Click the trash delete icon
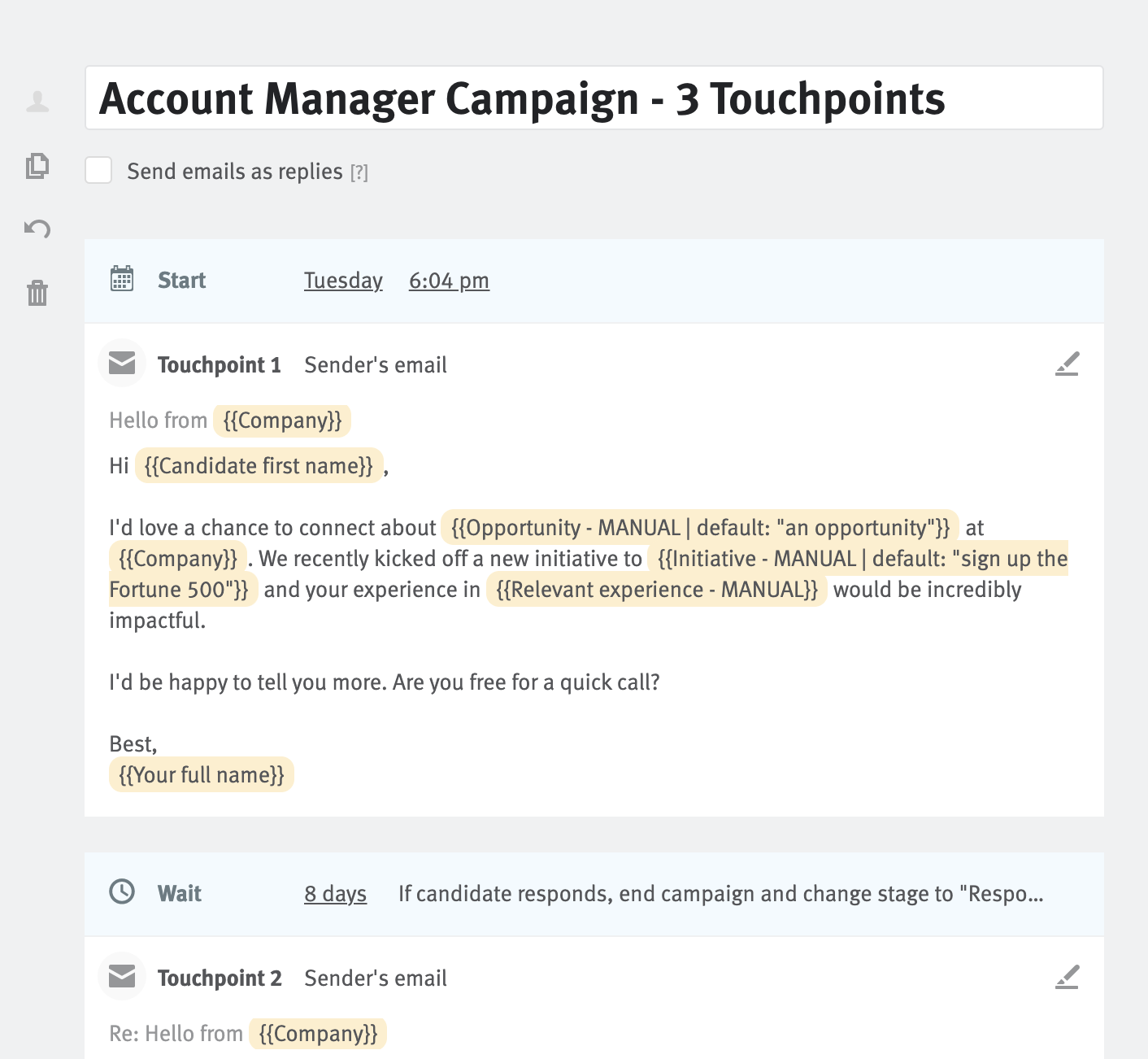This screenshot has height=1059, width=1148. (37, 293)
